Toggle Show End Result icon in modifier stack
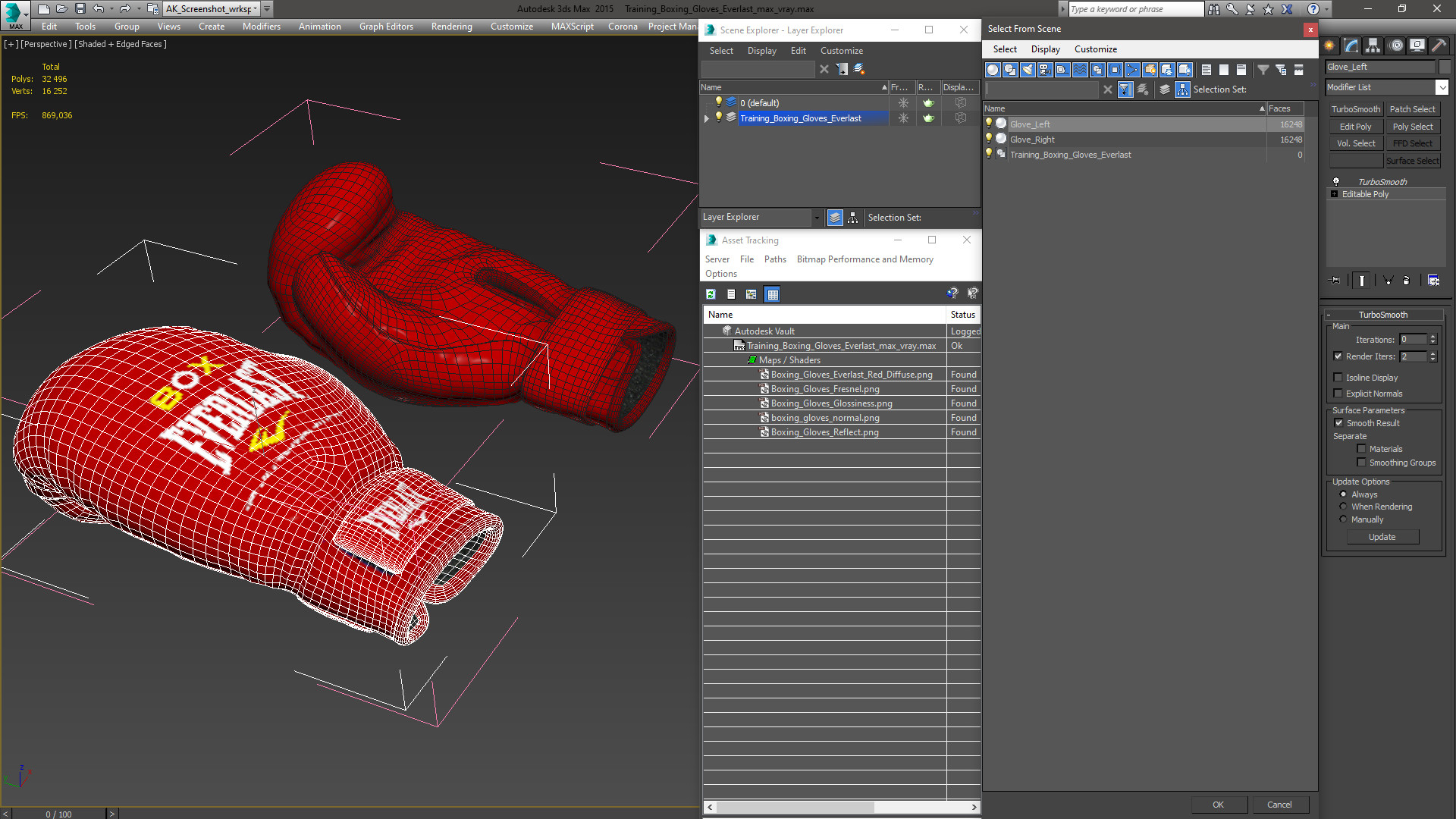The width and height of the screenshot is (1456, 819). [x=1362, y=281]
